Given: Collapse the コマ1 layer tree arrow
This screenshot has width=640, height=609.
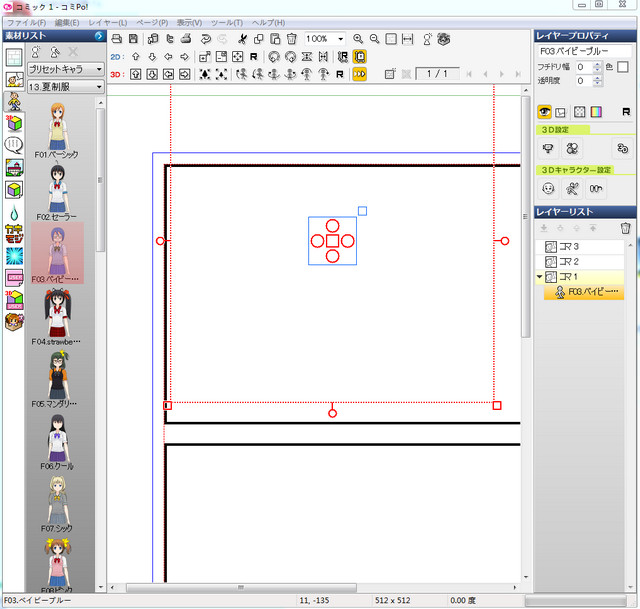Looking at the screenshot, I should pos(541,276).
